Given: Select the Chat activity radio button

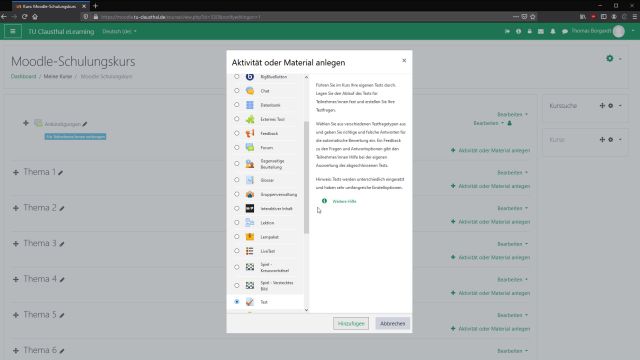Looking at the screenshot, I should [x=237, y=91].
